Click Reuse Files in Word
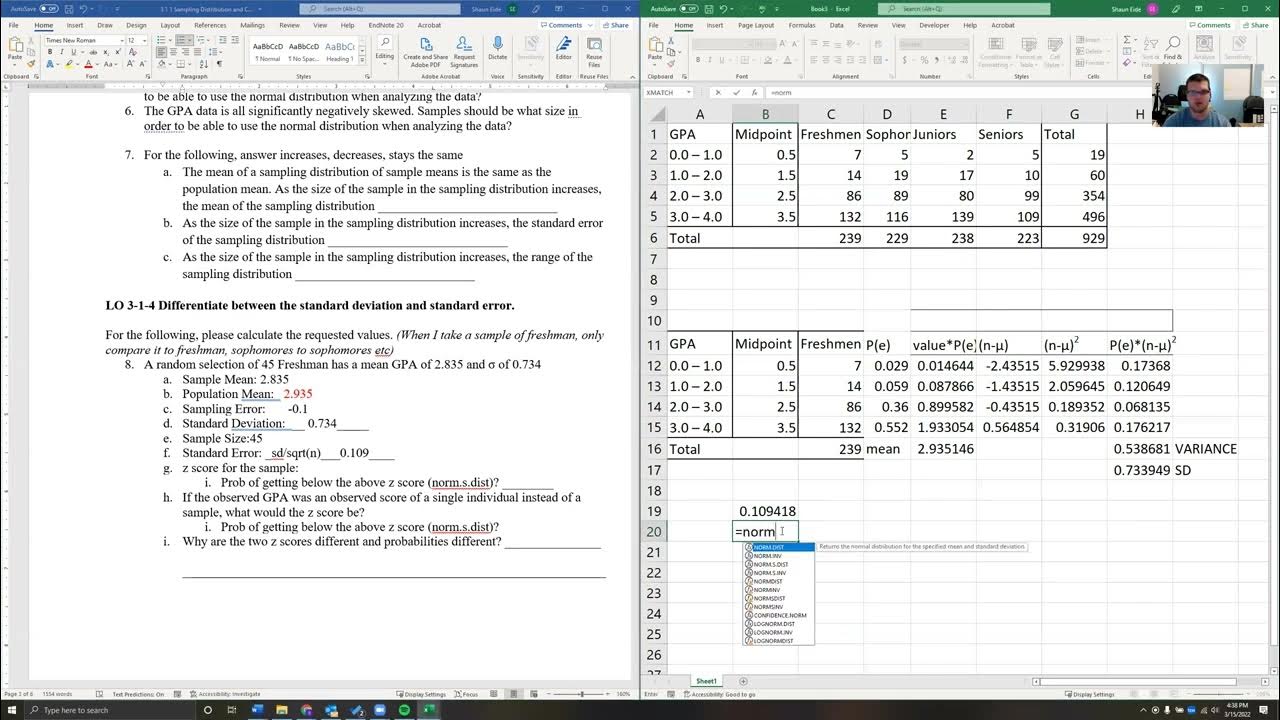Screen dimensions: 1280x720 click(594, 50)
